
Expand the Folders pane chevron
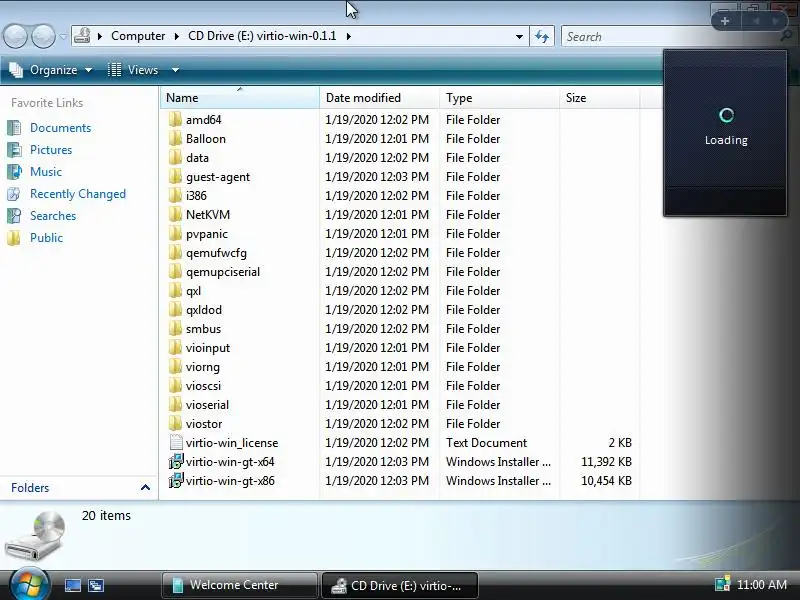[x=145, y=488]
